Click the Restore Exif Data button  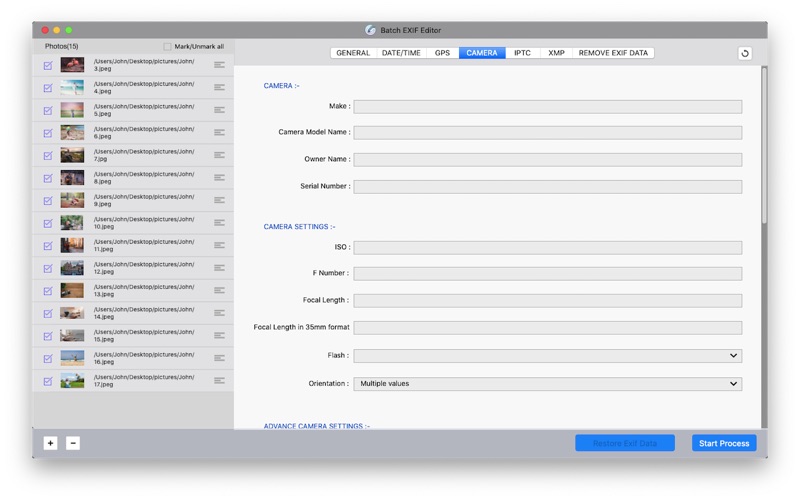[625, 443]
